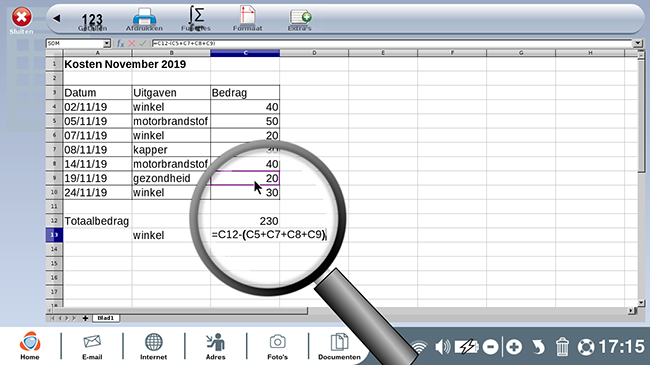Collapse the toolbar with the left arrow
650x365 pixels.
click(x=56, y=18)
